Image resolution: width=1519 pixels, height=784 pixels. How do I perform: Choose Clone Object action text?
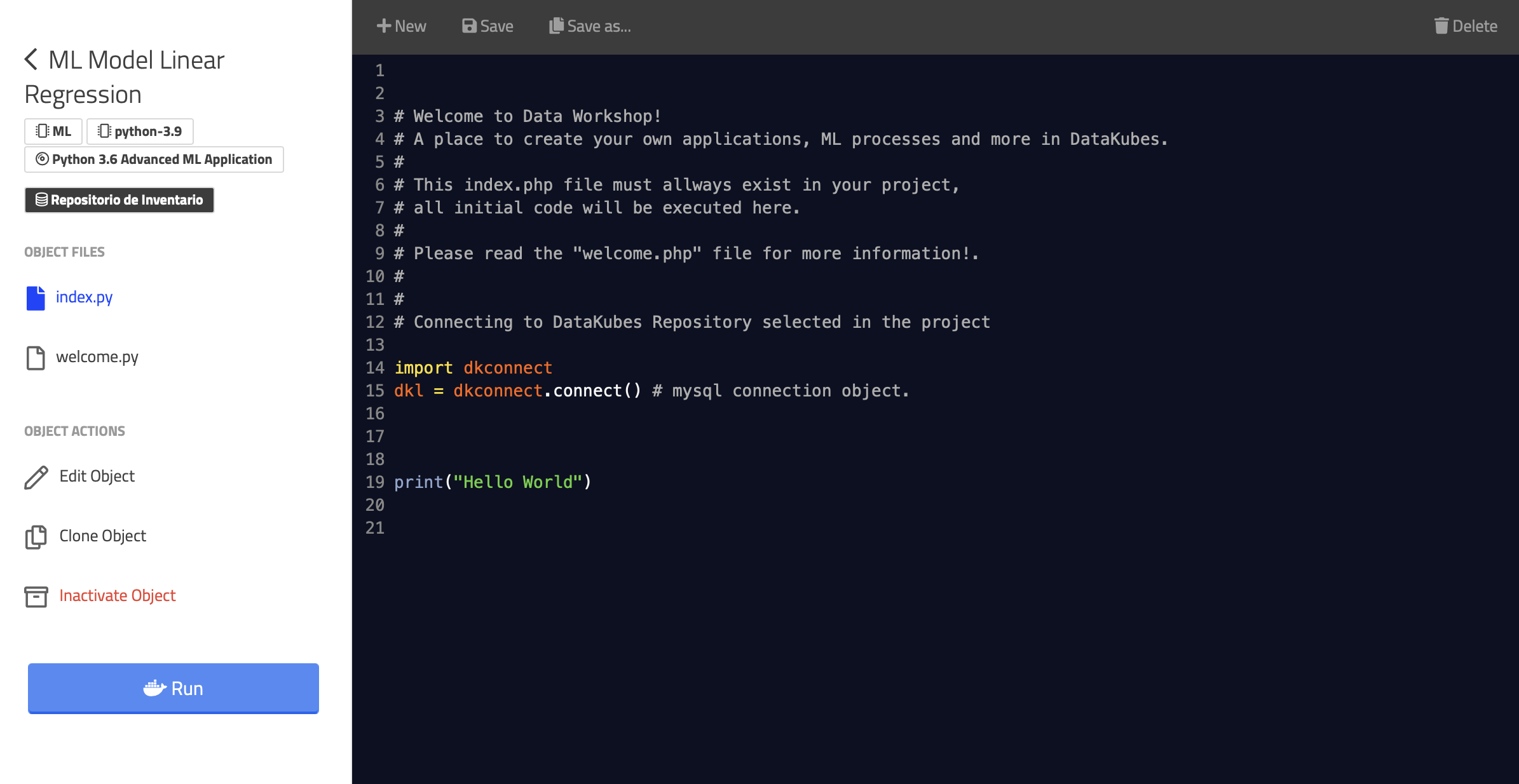pyautogui.click(x=102, y=536)
